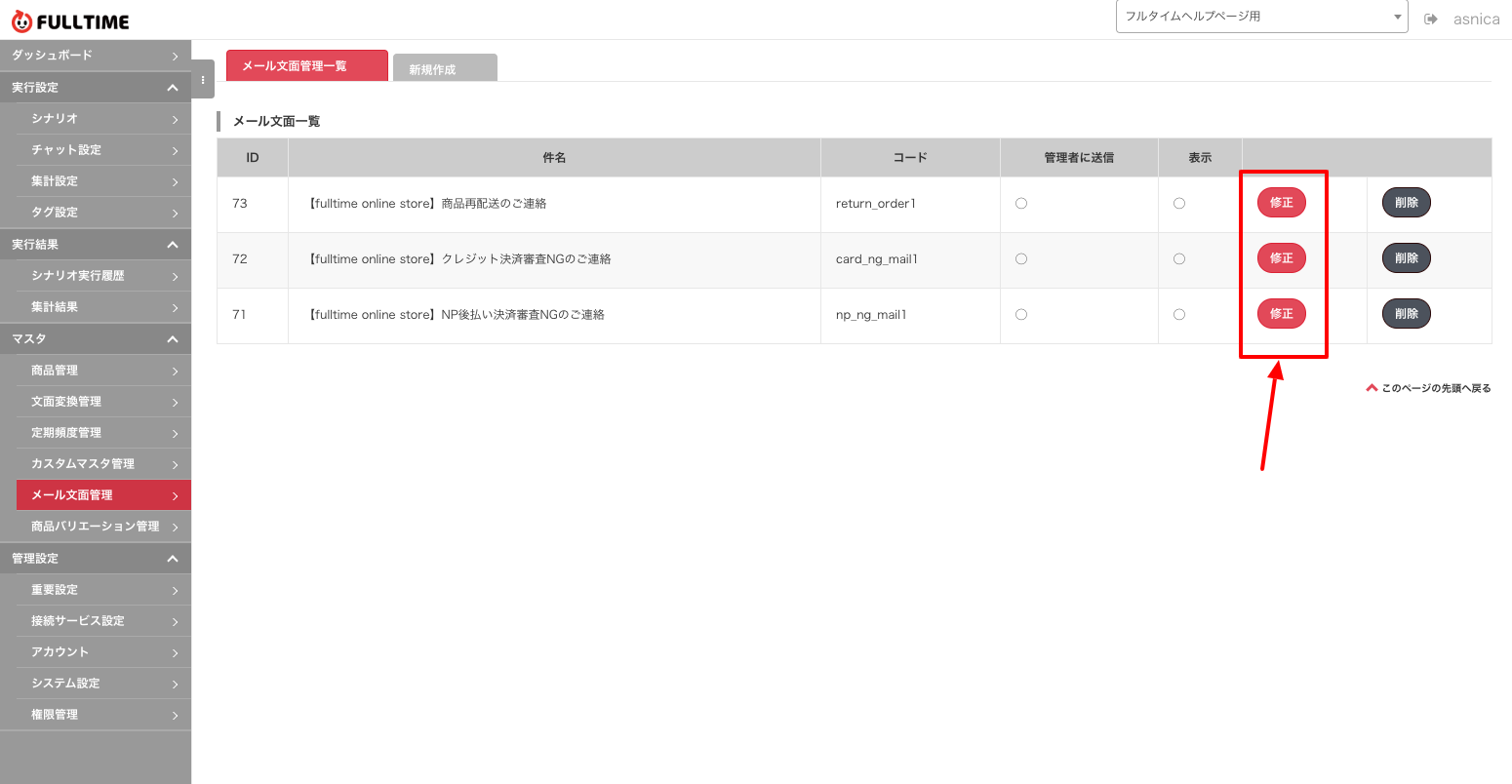The width and height of the screenshot is (1512, 784).
Task: Open 重要設定 in the sidebar
Action: point(103,590)
